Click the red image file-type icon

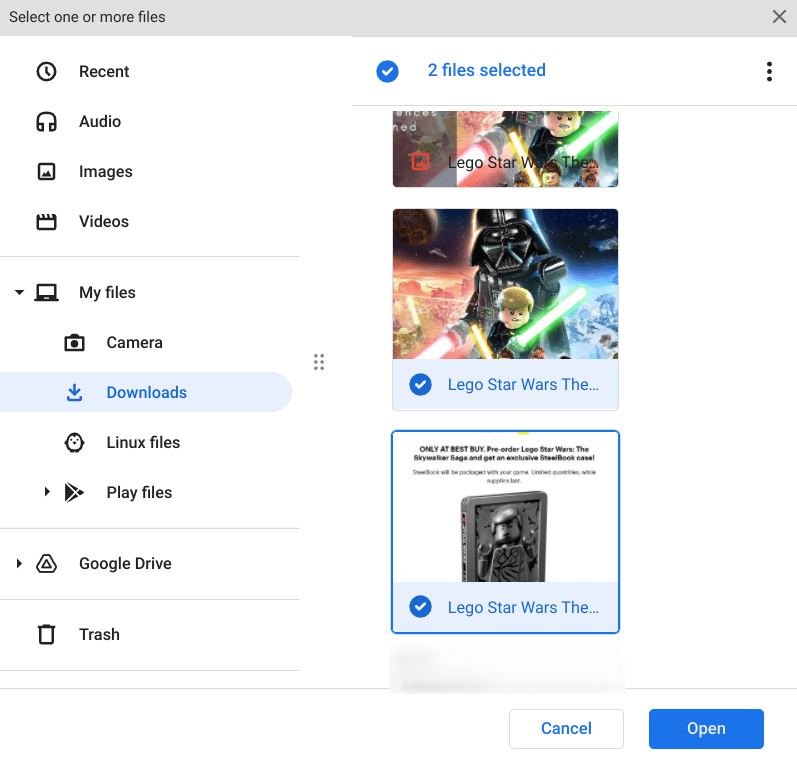(420, 162)
